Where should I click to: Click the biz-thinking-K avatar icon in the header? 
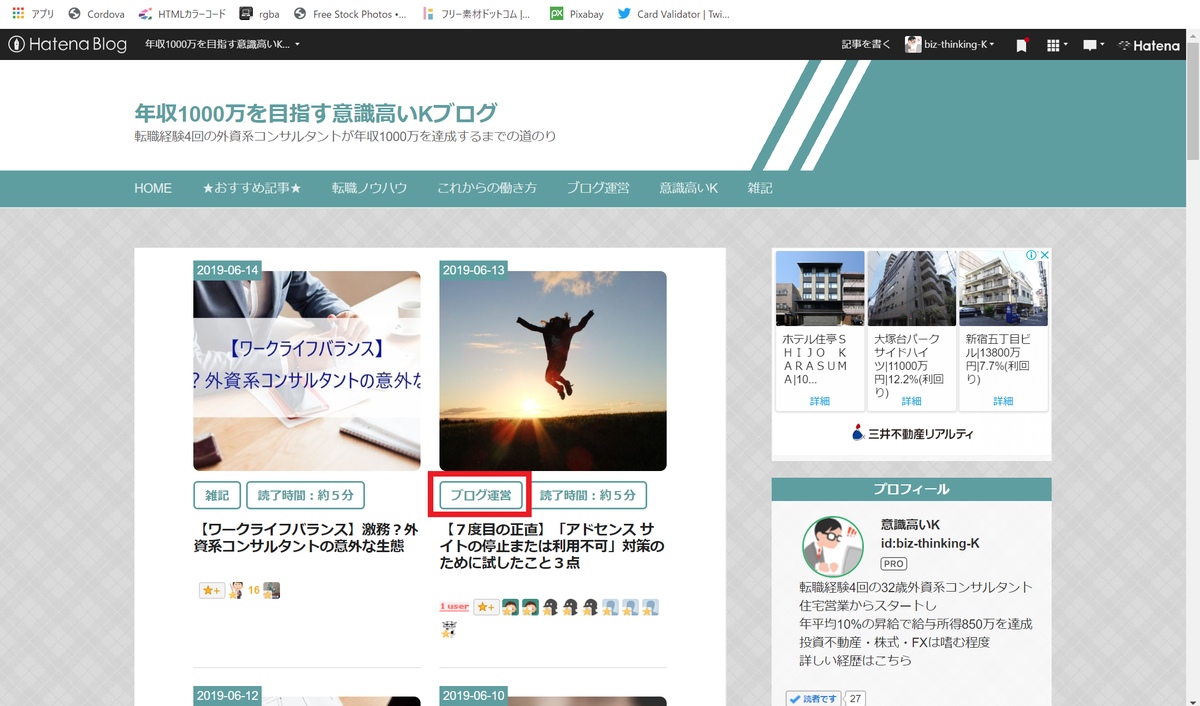coord(912,44)
